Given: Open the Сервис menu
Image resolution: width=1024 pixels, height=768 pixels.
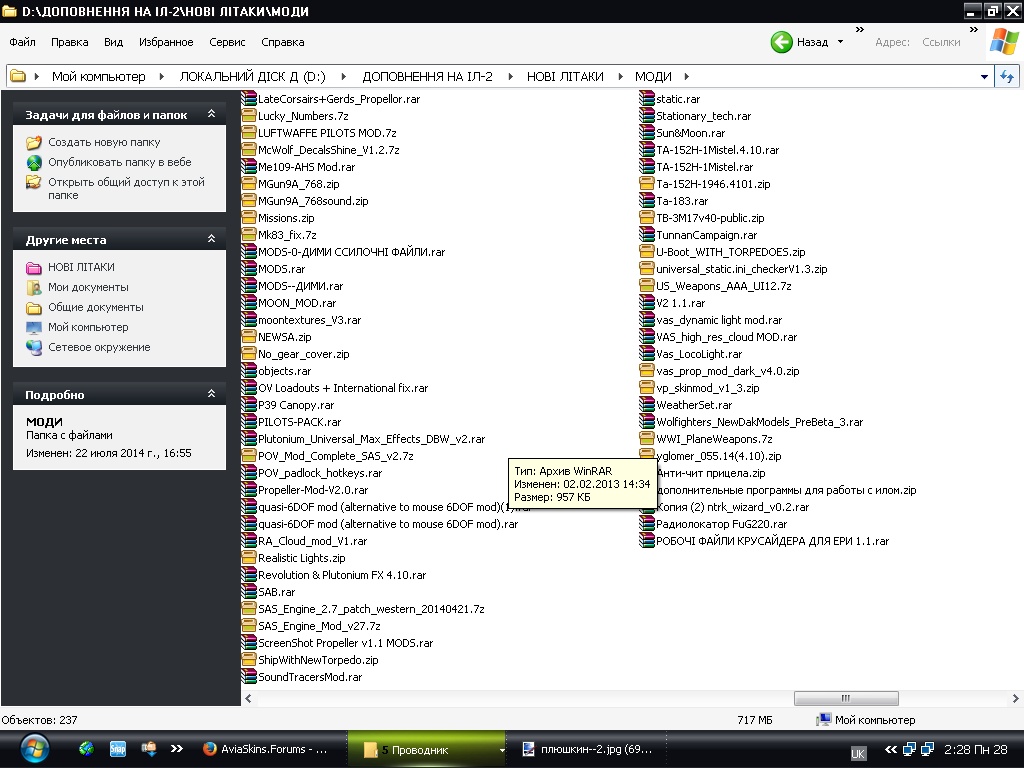Looking at the screenshot, I should tap(227, 42).
